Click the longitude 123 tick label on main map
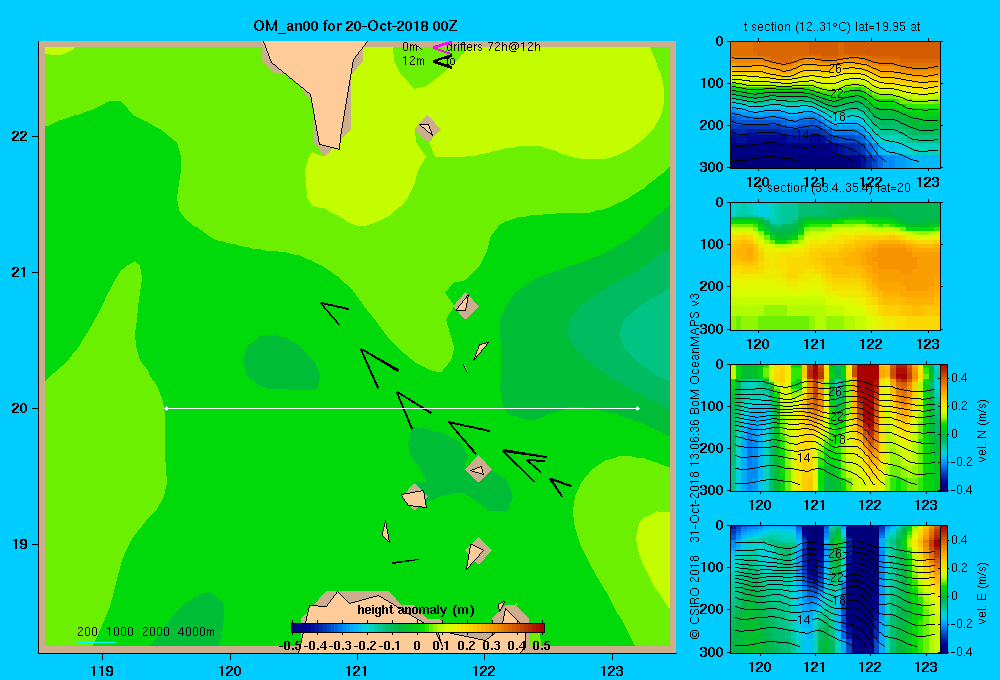Screen dimensions: 1000x680 pos(612,670)
